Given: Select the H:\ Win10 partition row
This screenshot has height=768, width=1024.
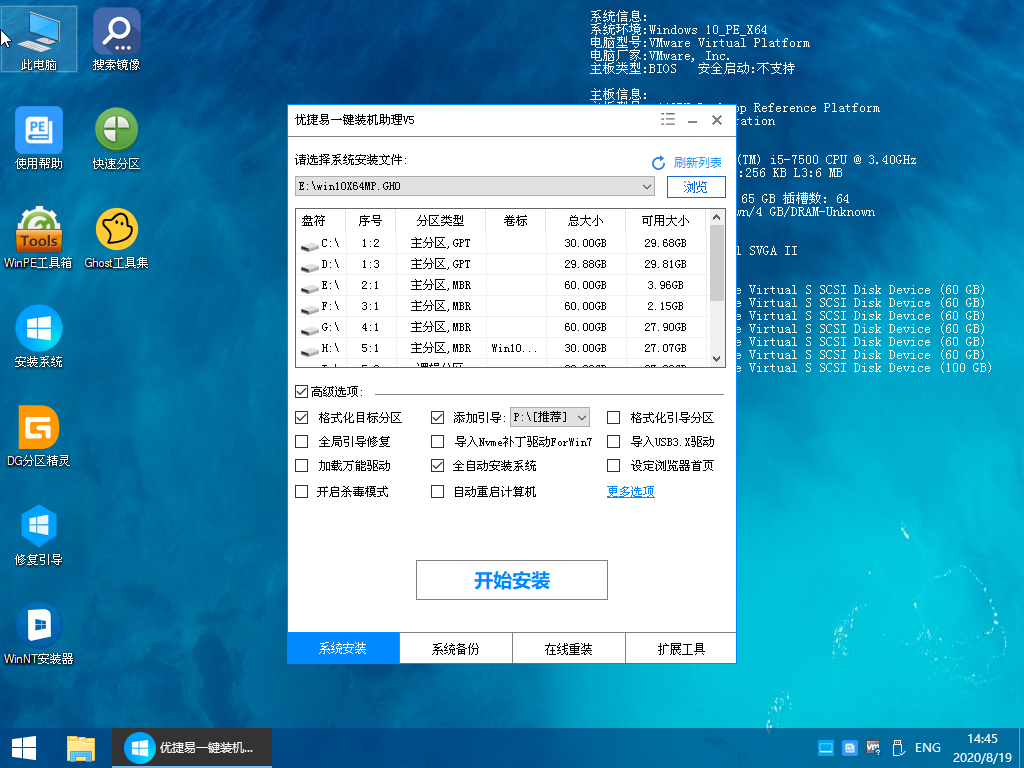Looking at the screenshot, I should [x=501, y=347].
